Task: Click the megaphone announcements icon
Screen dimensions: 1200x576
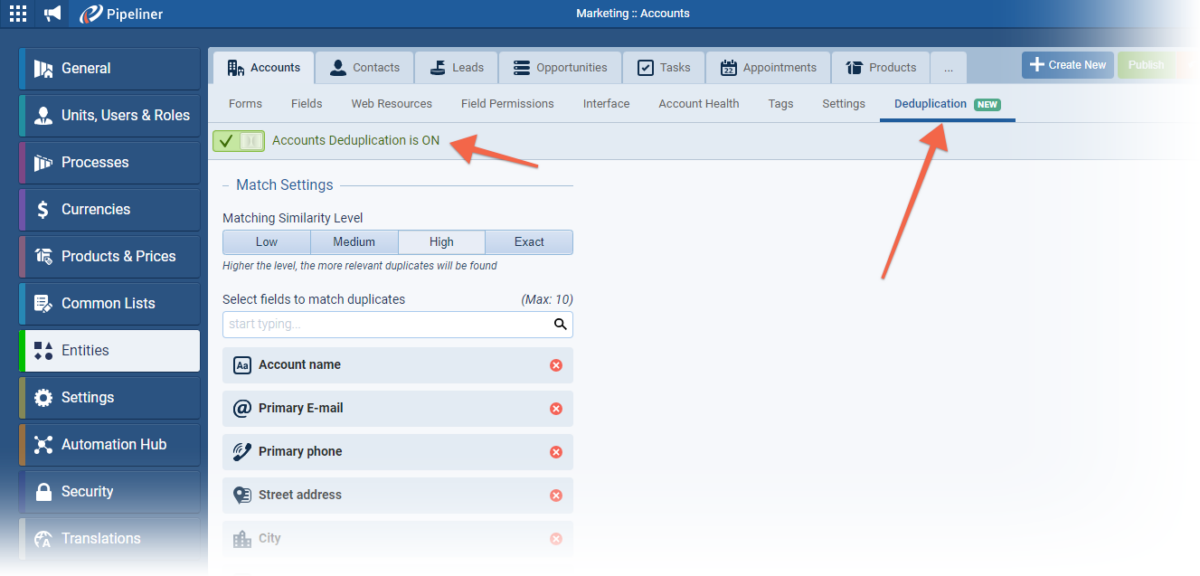Action: click(52, 14)
